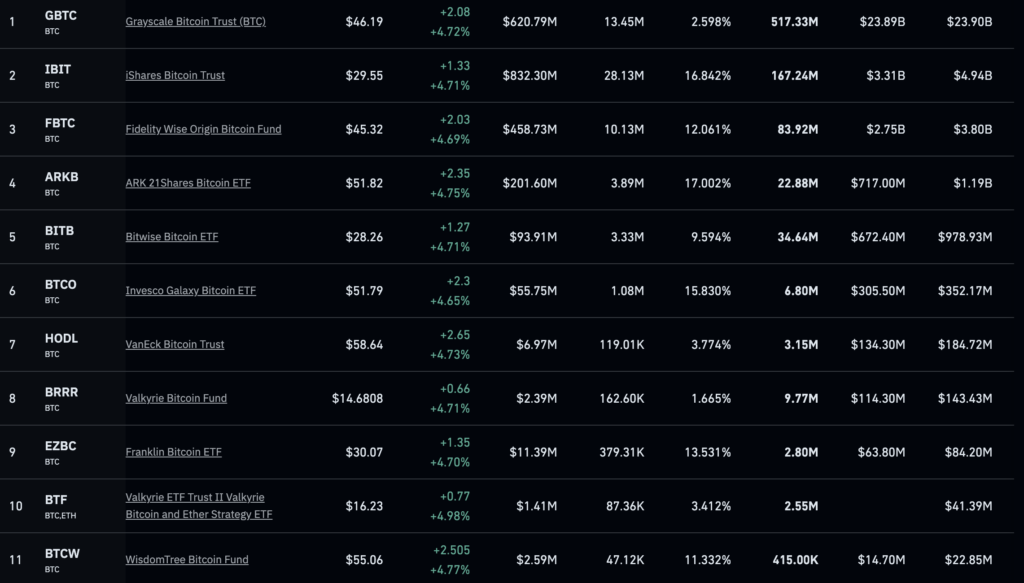Open Fidelity Wise Origin Bitcoin Fund
This screenshot has height=583, width=1024.
pos(203,129)
